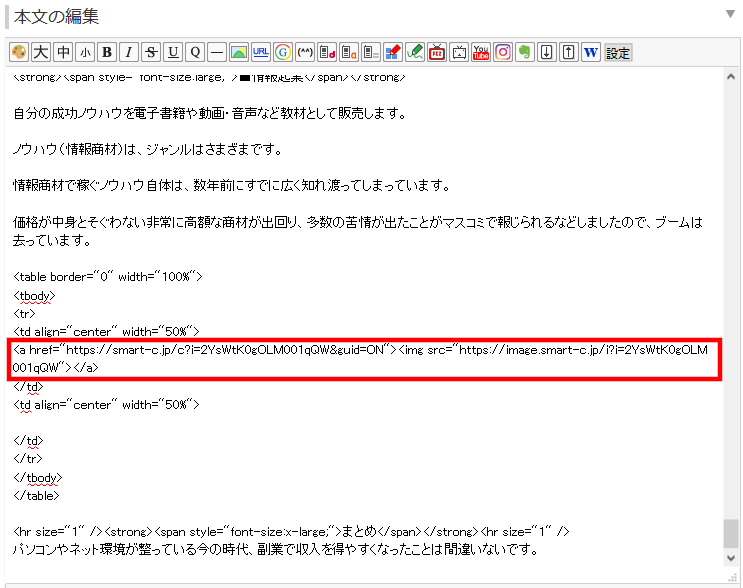Click the '本文の編集' section heading
This screenshot has width=743, height=588.
click(x=56, y=17)
